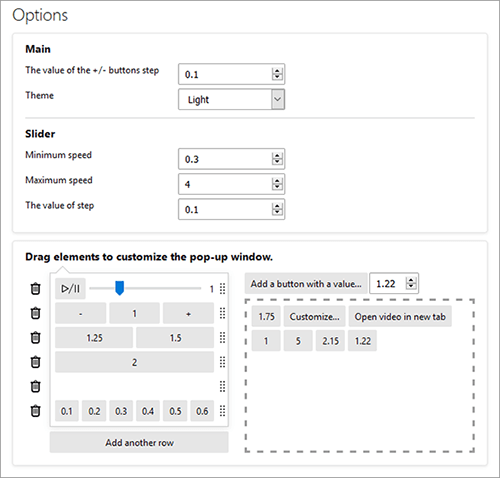This screenshot has width=500, height=478.
Task: Adjust the 1.22 new button value stepper
Action: click(x=411, y=283)
